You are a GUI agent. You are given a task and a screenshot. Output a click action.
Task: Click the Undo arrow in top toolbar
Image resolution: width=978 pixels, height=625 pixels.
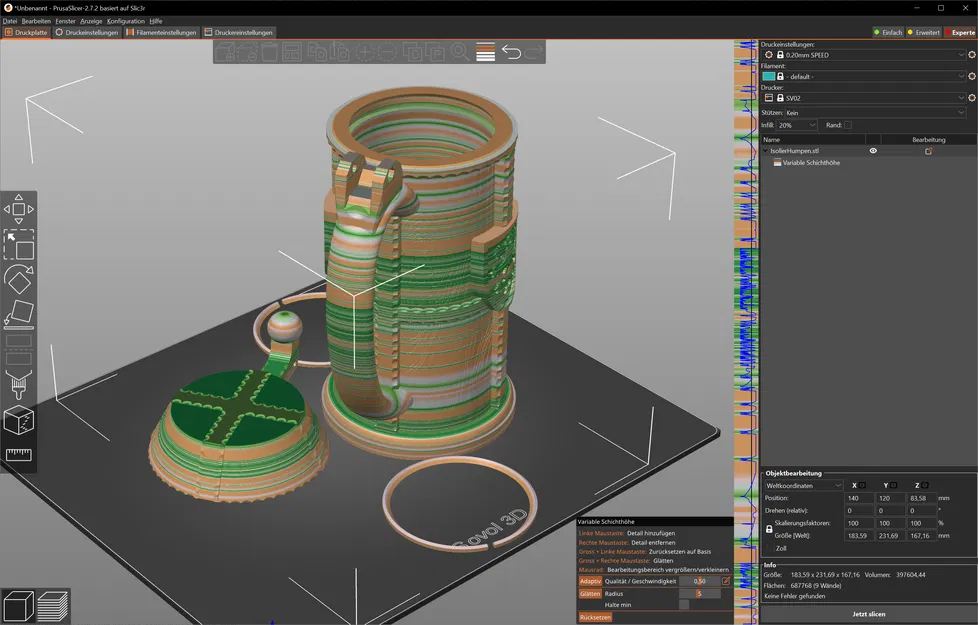coord(511,52)
